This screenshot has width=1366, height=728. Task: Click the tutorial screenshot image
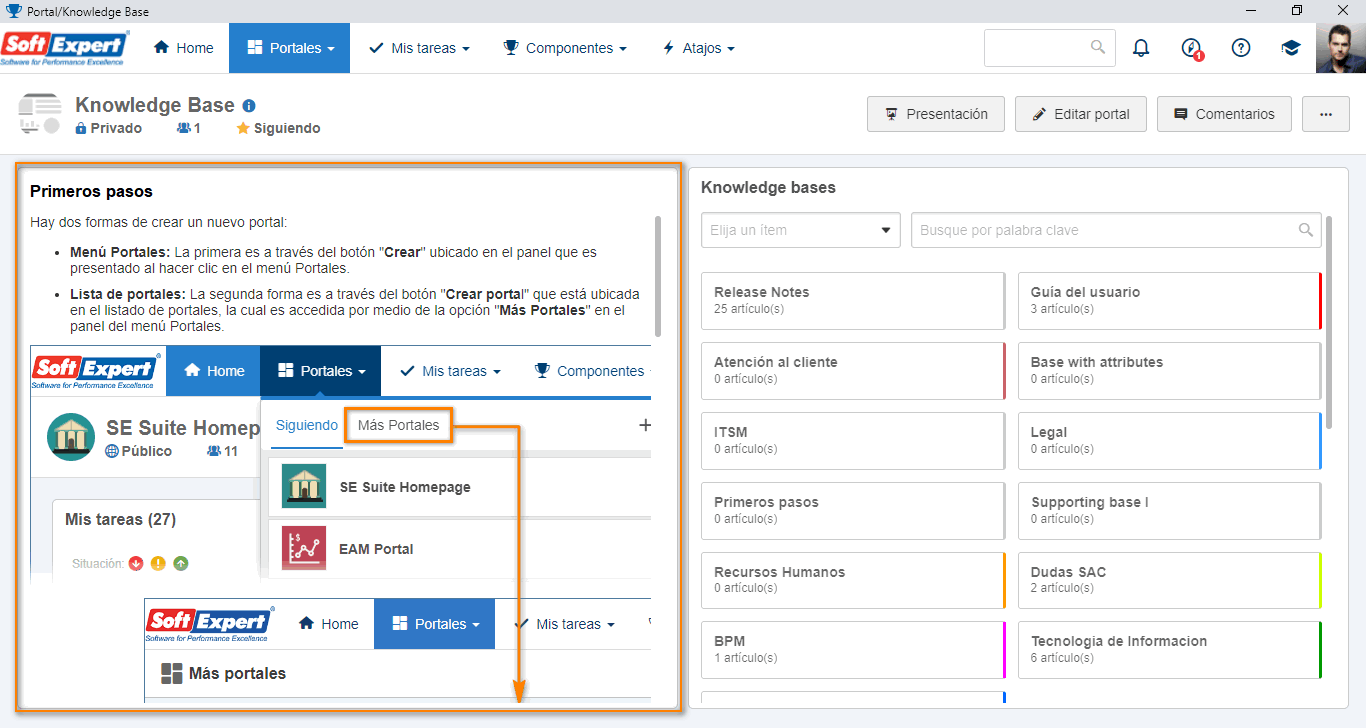pyautogui.click(x=340, y=524)
